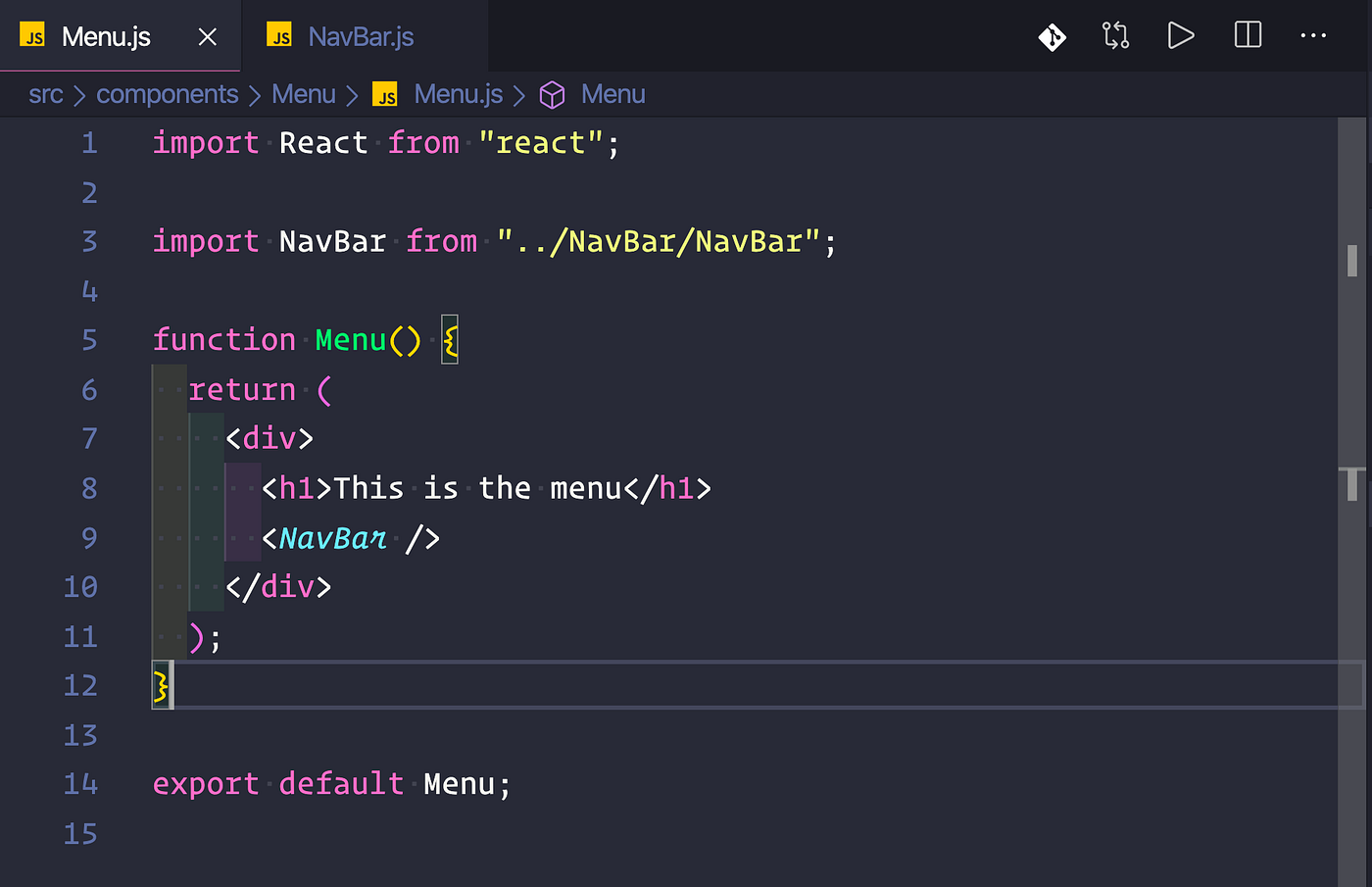
Task: Click line number 8 in the gutter
Action: 89,487
